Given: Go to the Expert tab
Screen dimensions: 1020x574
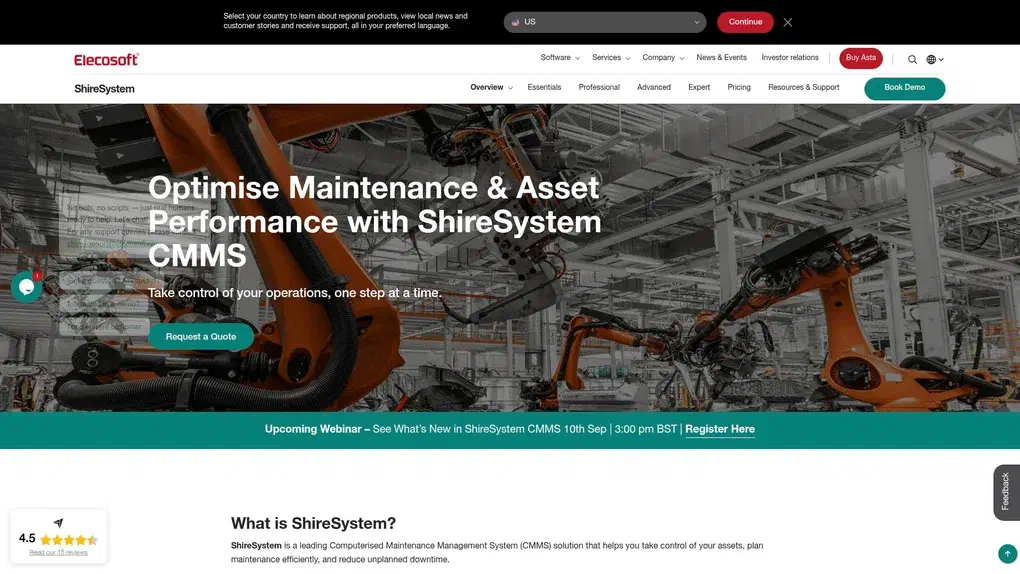Looking at the screenshot, I should click(699, 87).
